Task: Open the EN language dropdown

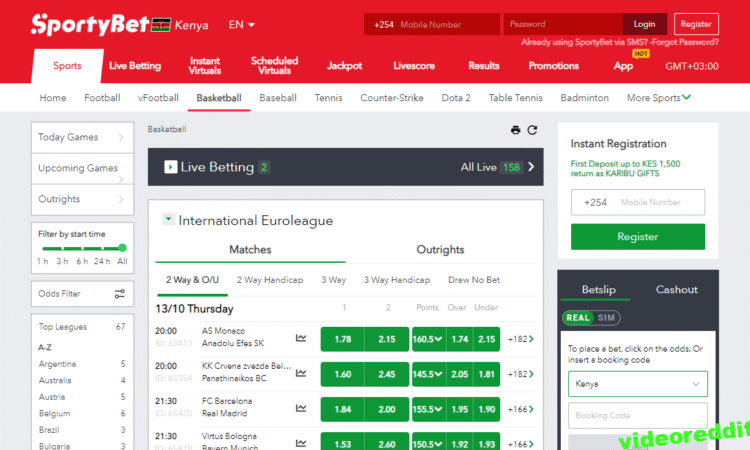Action: 242,25
